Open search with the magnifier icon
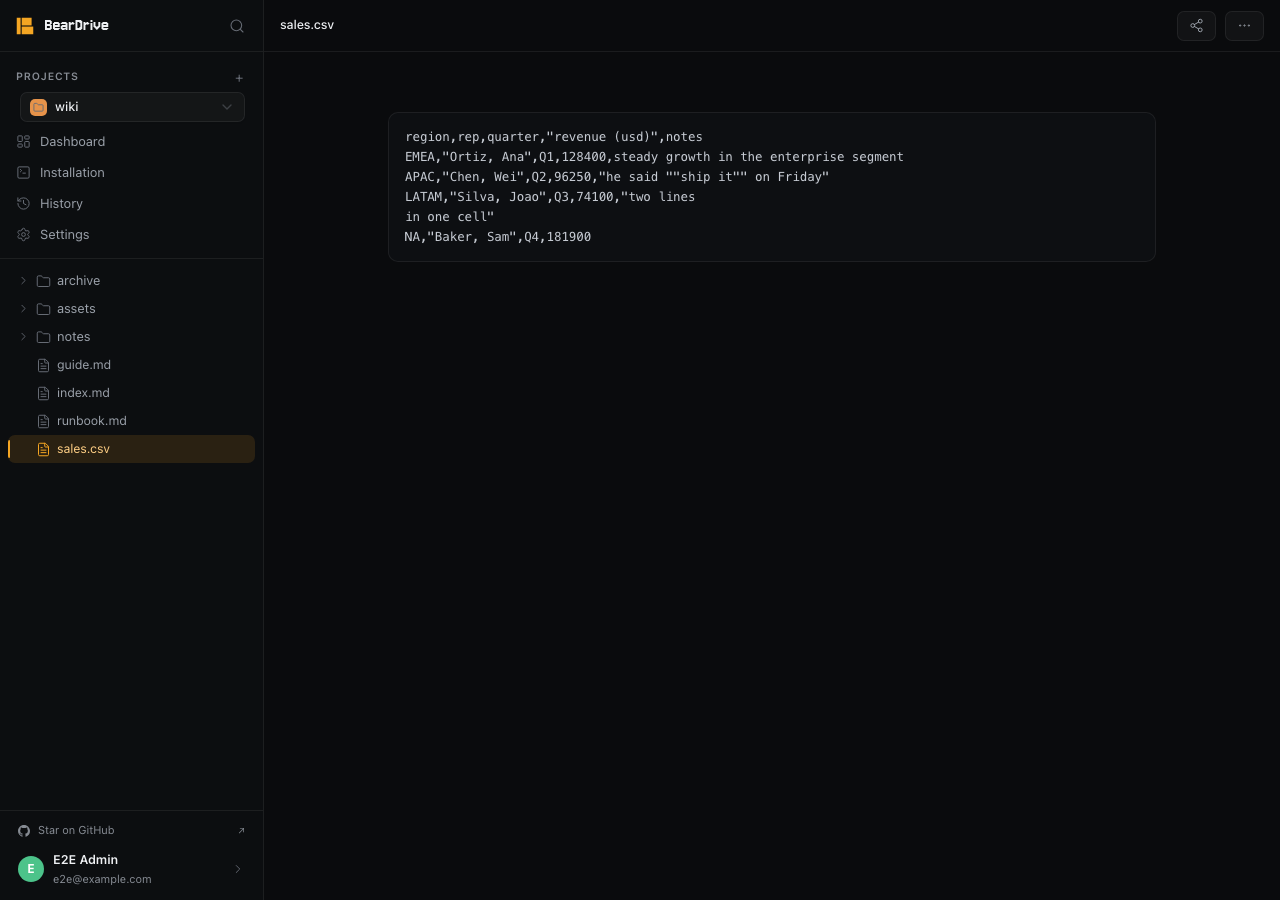This screenshot has height=900, width=1280. [x=237, y=26]
